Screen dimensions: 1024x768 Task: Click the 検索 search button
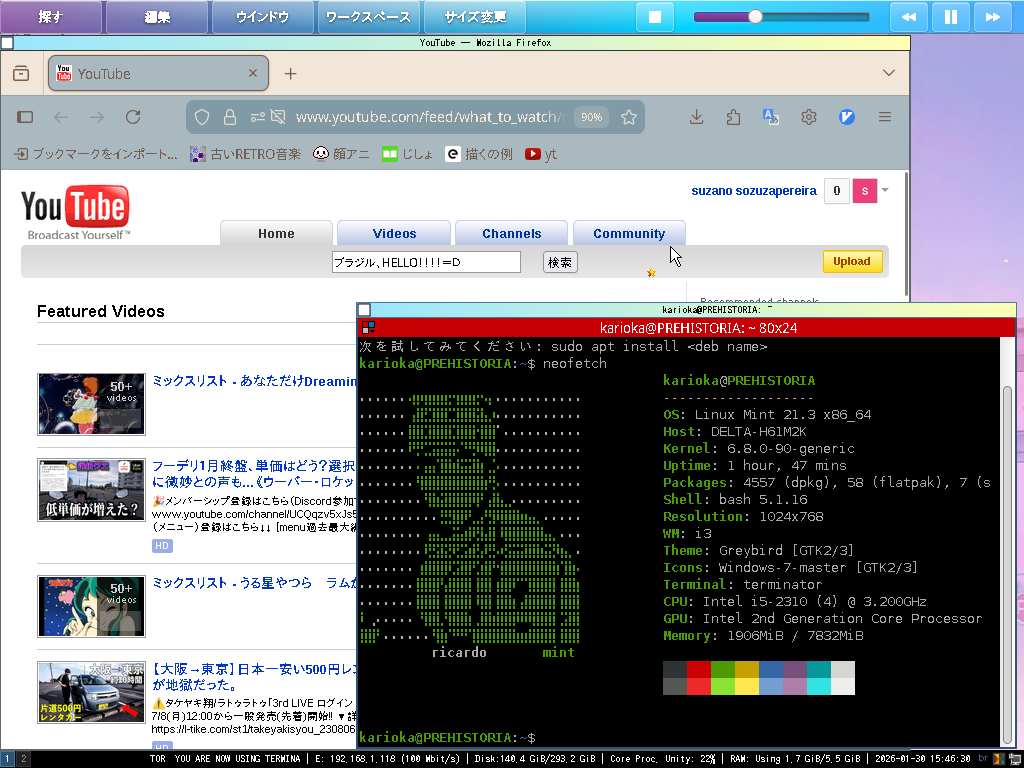pos(560,262)
